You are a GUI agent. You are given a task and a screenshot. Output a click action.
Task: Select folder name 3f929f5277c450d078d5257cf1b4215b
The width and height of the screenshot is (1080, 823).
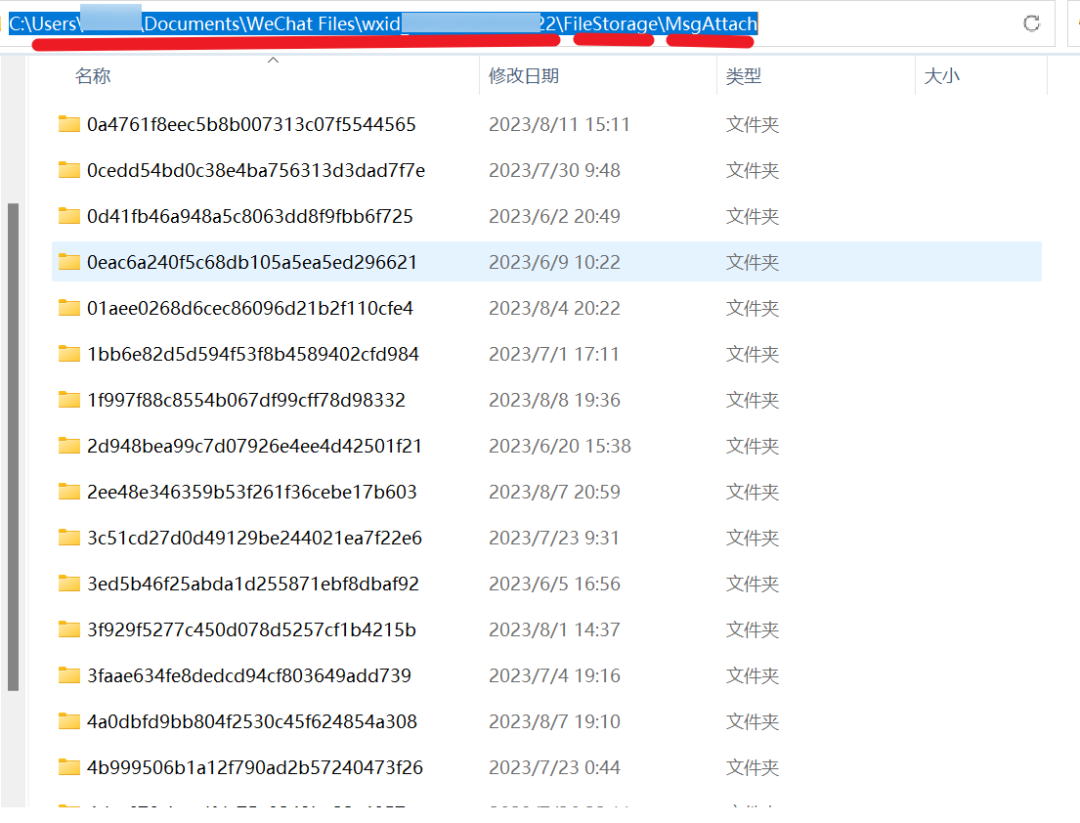(251, 629)
